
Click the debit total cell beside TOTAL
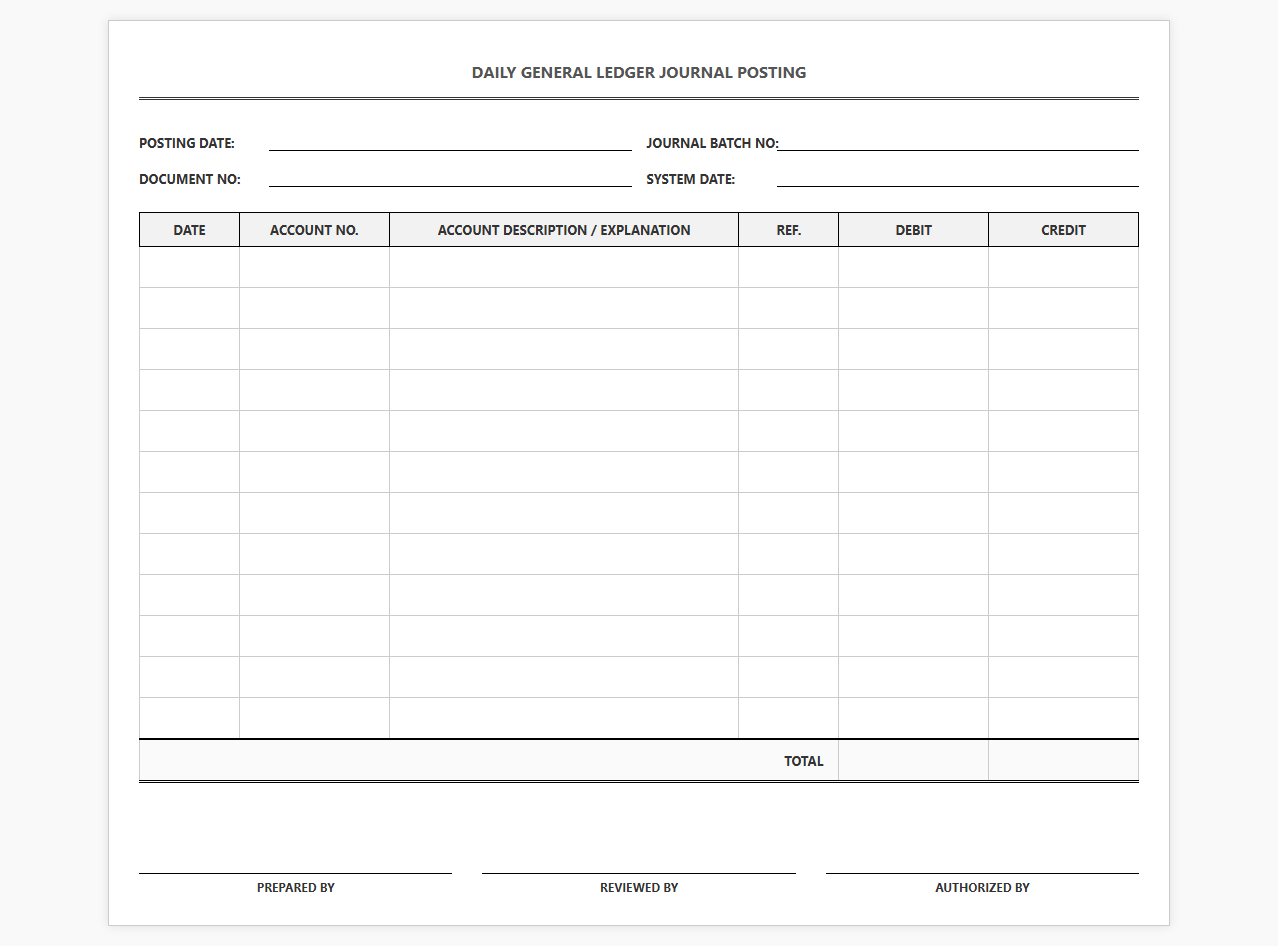click(914, 760)
